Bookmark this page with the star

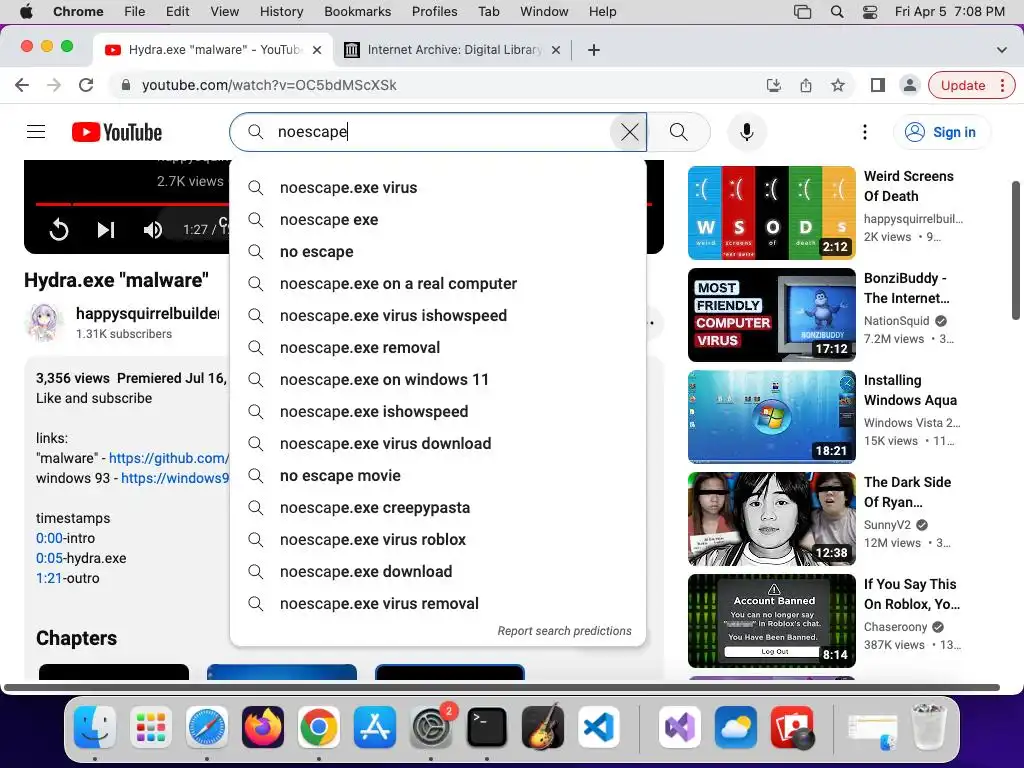pos(838,85)
